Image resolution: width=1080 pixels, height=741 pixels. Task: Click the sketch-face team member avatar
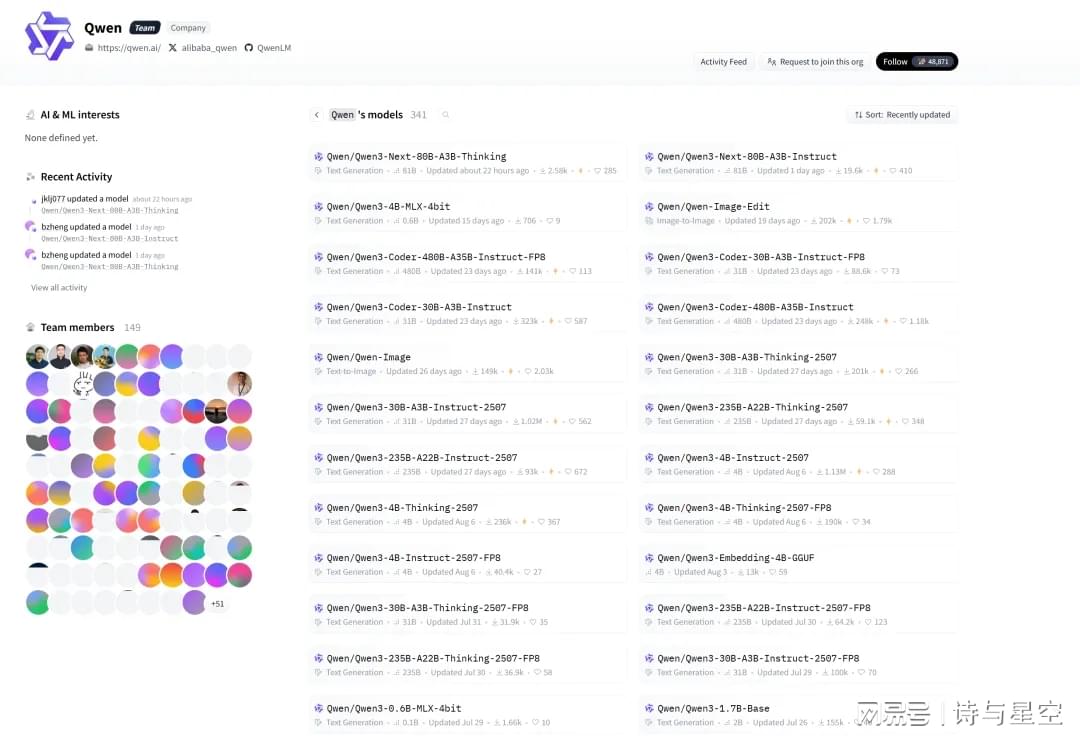(83, 384)
